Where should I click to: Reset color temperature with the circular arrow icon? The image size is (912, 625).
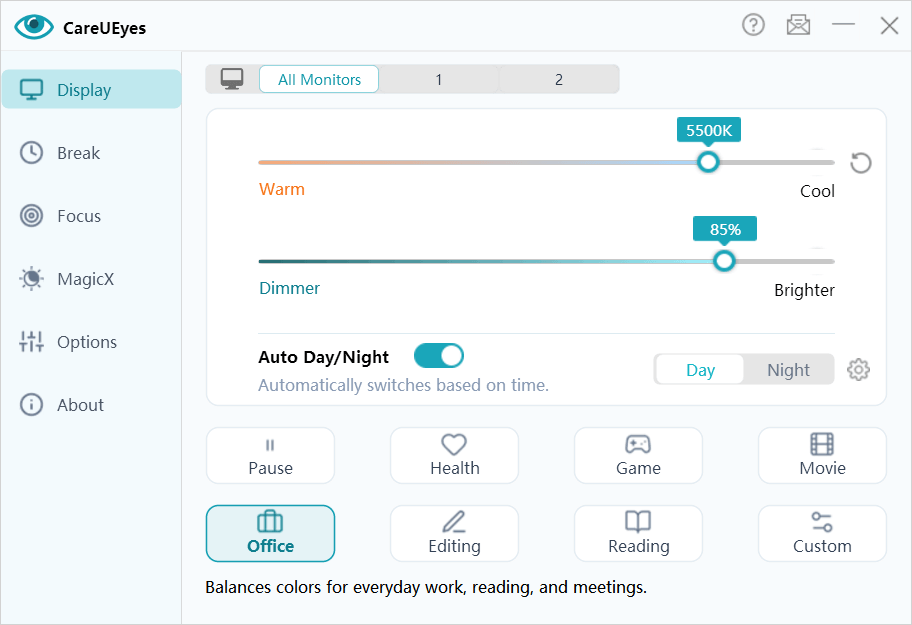860,163
